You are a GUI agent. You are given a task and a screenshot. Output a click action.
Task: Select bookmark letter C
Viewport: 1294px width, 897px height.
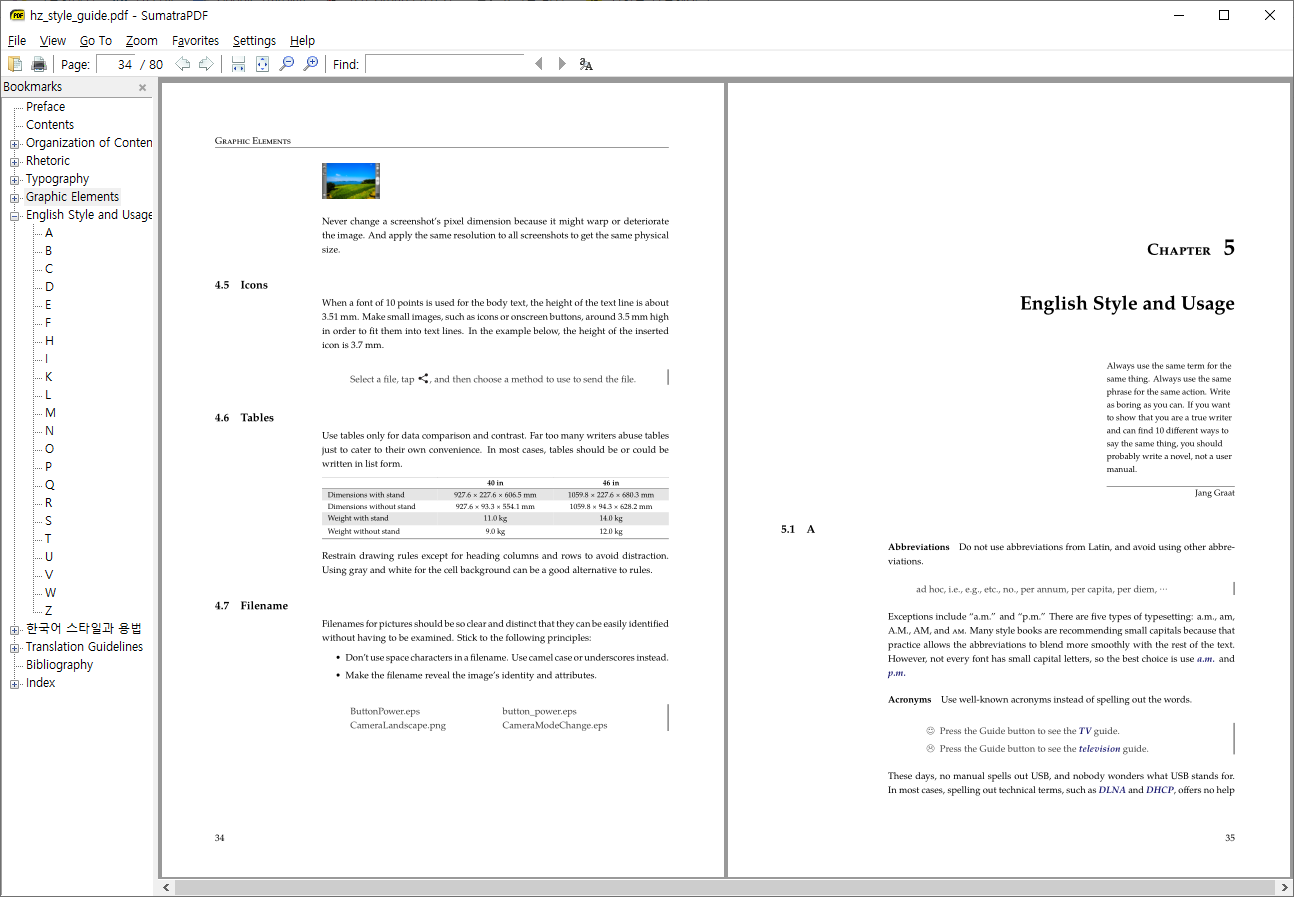49,269
